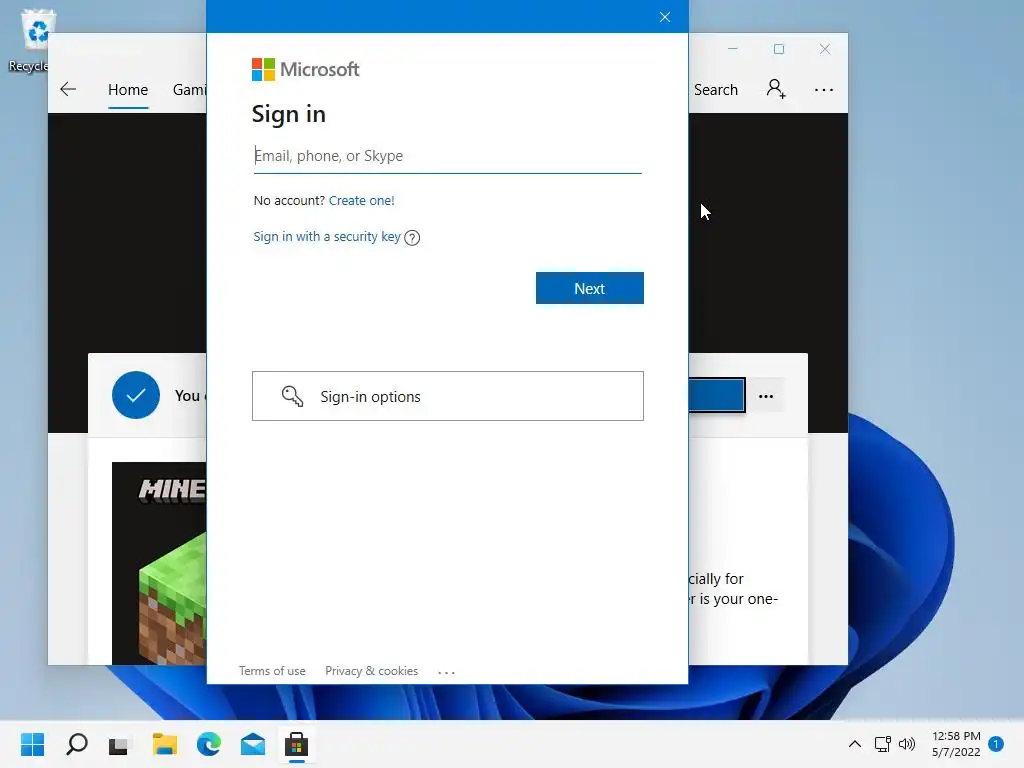Click Search in the Store window

tap(716, 89)
